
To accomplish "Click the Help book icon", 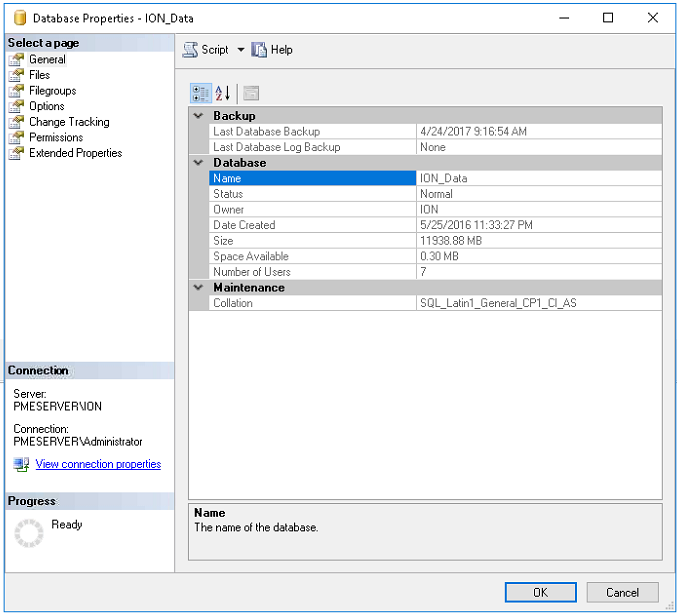I will pos(259,50).
